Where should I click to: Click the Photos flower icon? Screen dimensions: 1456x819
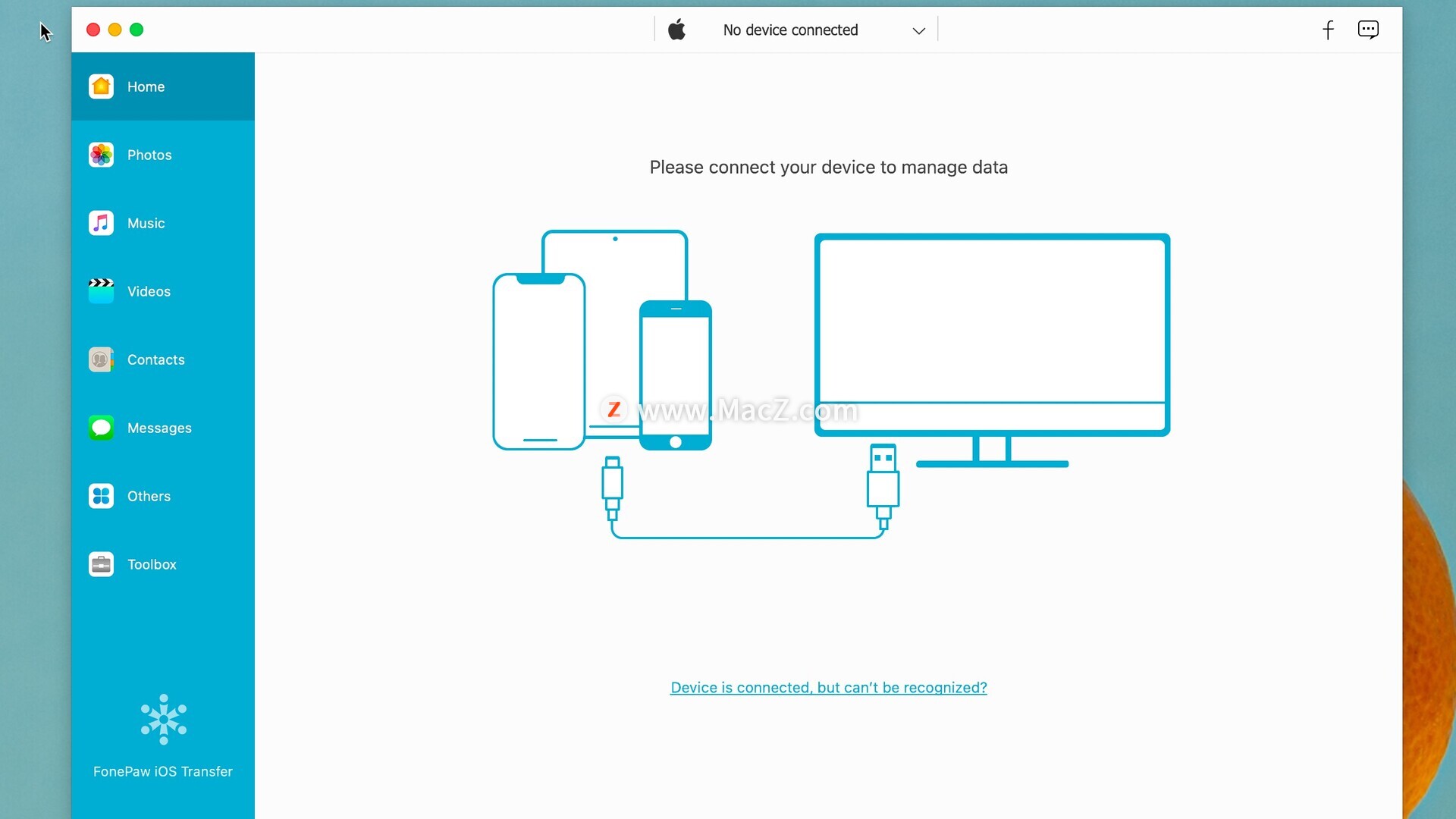tap(101, 155)
